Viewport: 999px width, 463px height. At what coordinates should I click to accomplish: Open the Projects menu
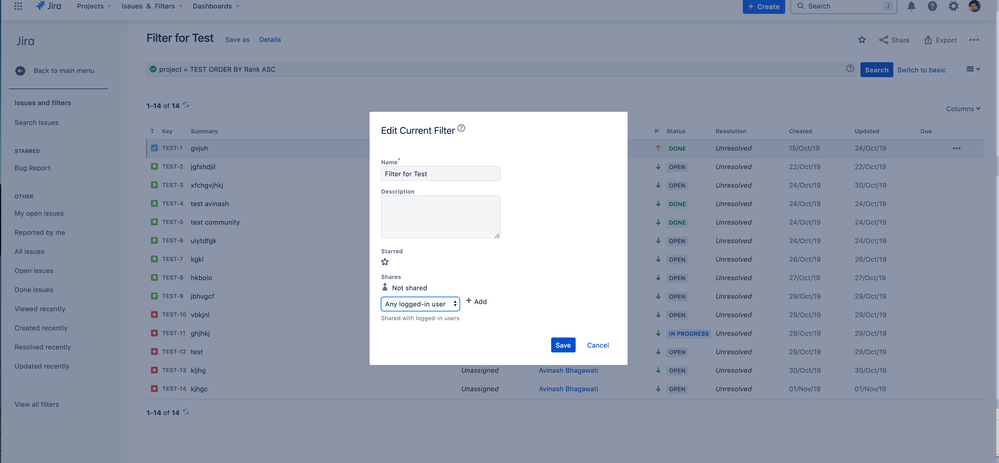(x=94, y=6)
